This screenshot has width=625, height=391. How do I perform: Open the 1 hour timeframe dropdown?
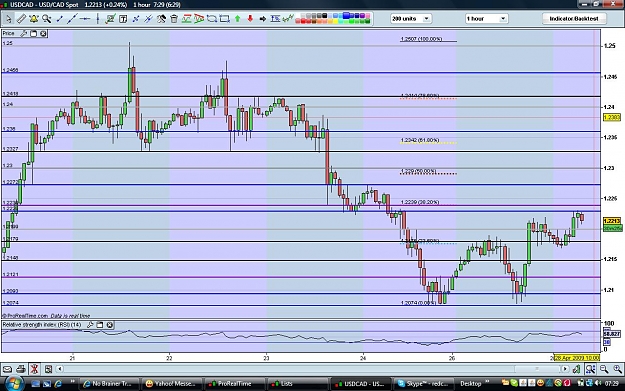(486, 19)
